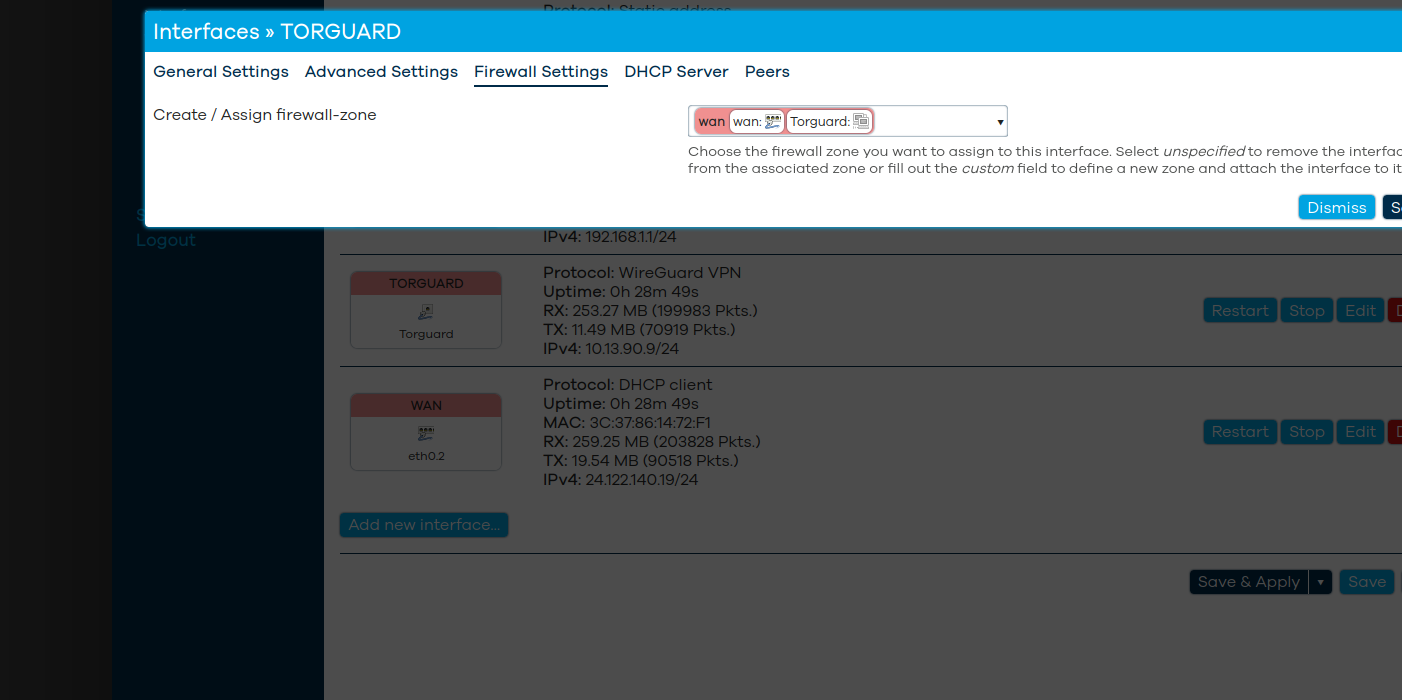
Task: Switch to the Advanced Settings tab
Action: [x=381, y=72]
